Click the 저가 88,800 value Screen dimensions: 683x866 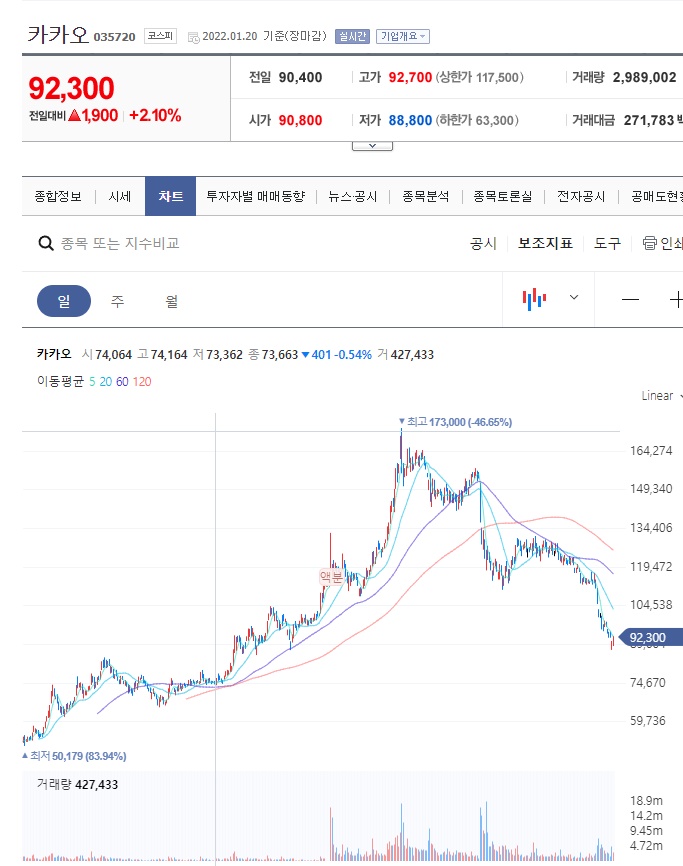410,120
